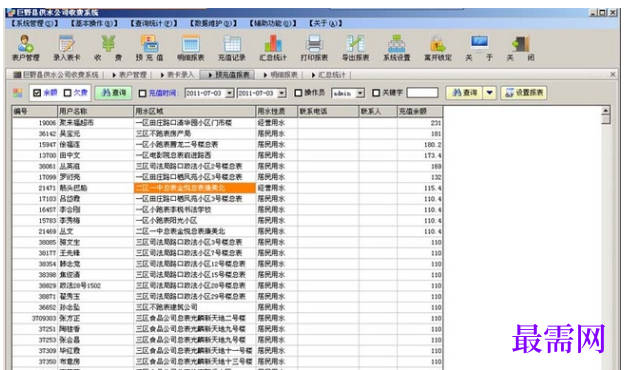Open the 充值记录 toolbar icon

click(x=232, y=48)
